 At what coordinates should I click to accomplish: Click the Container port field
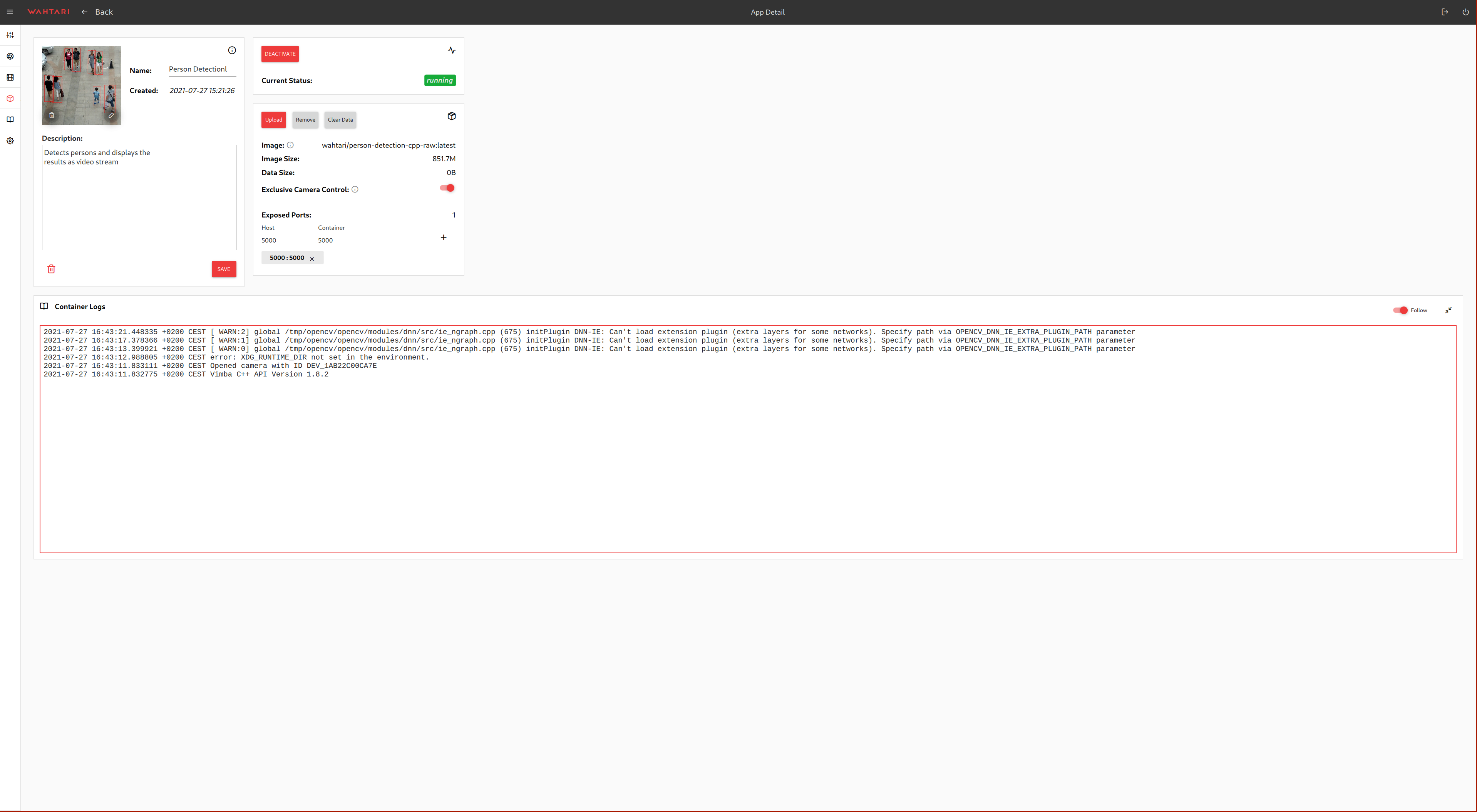[372, 240]
